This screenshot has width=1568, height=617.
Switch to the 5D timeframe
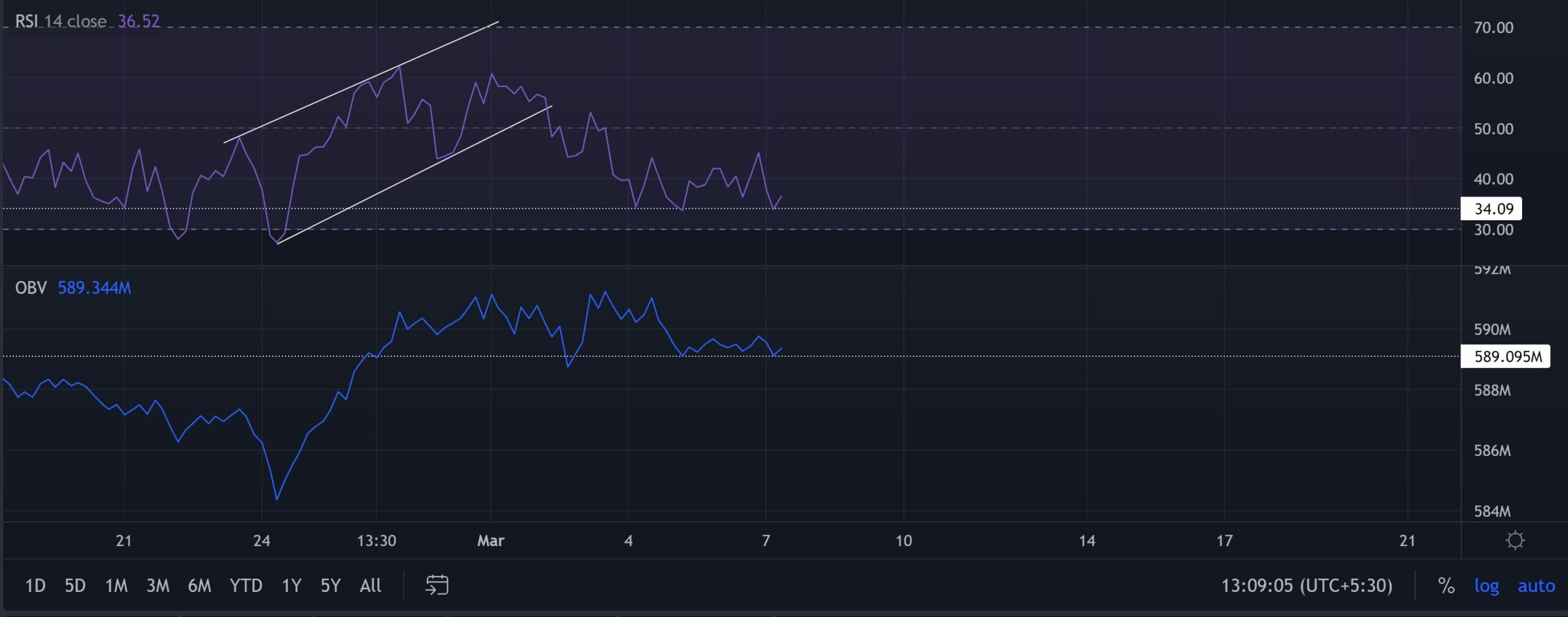click(x=75, y=585)
